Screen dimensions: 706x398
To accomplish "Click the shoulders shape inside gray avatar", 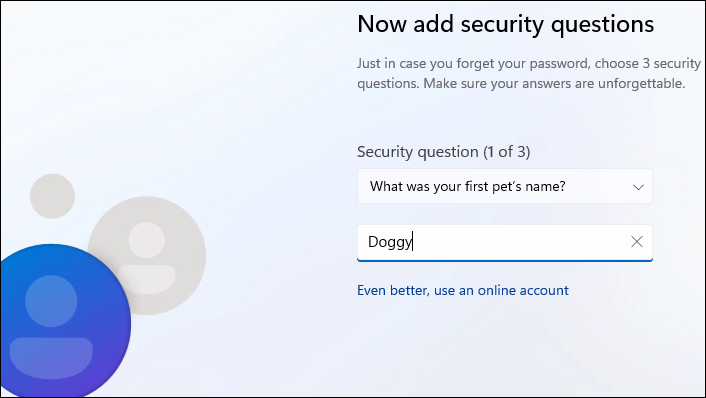I will click(148, 279).
